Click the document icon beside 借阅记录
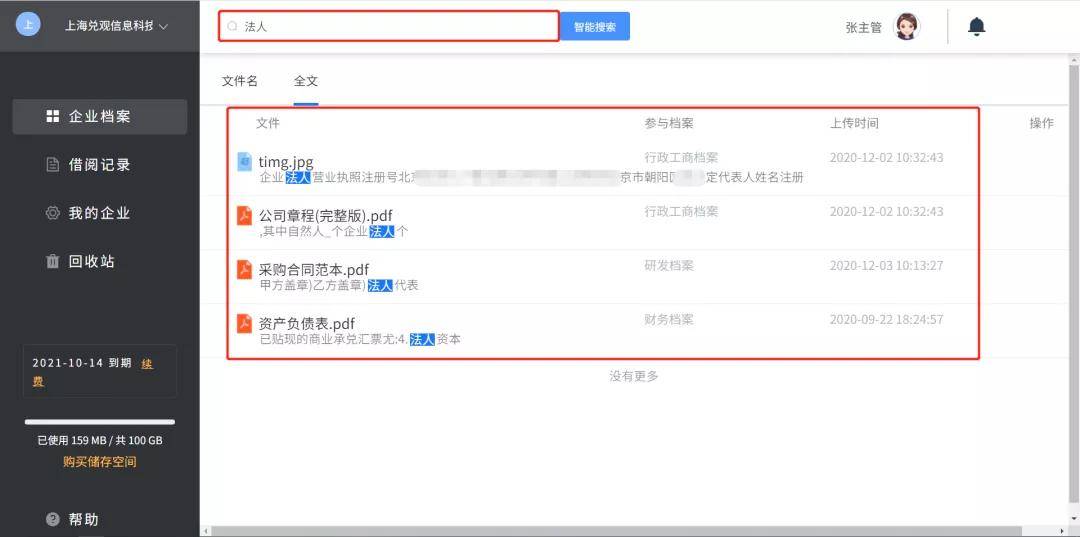This screenshot has height=537, width=1080. coord(52,165)
